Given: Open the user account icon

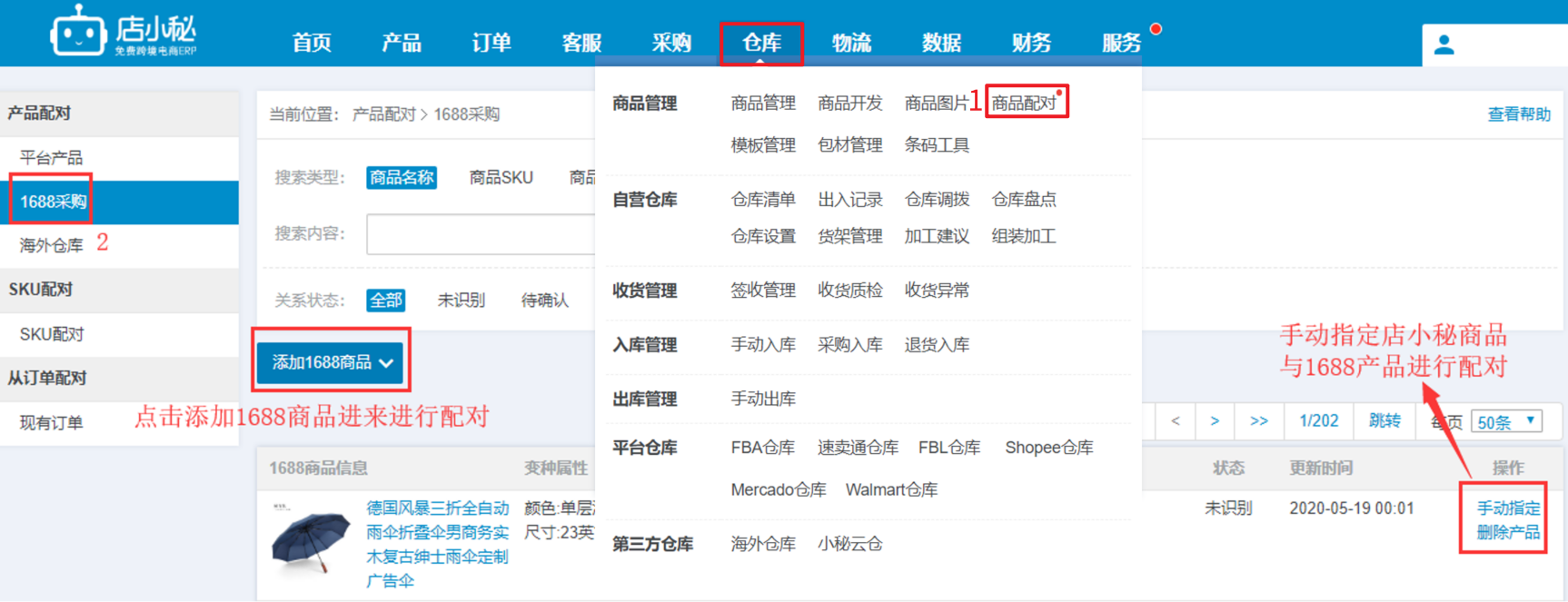Looking at the screenshot, I should pyautogui.click(x=1444, y=44).
